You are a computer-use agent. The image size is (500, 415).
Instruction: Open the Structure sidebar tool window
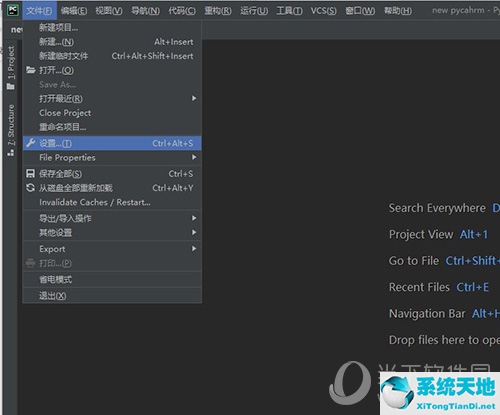tap(11, 130)
